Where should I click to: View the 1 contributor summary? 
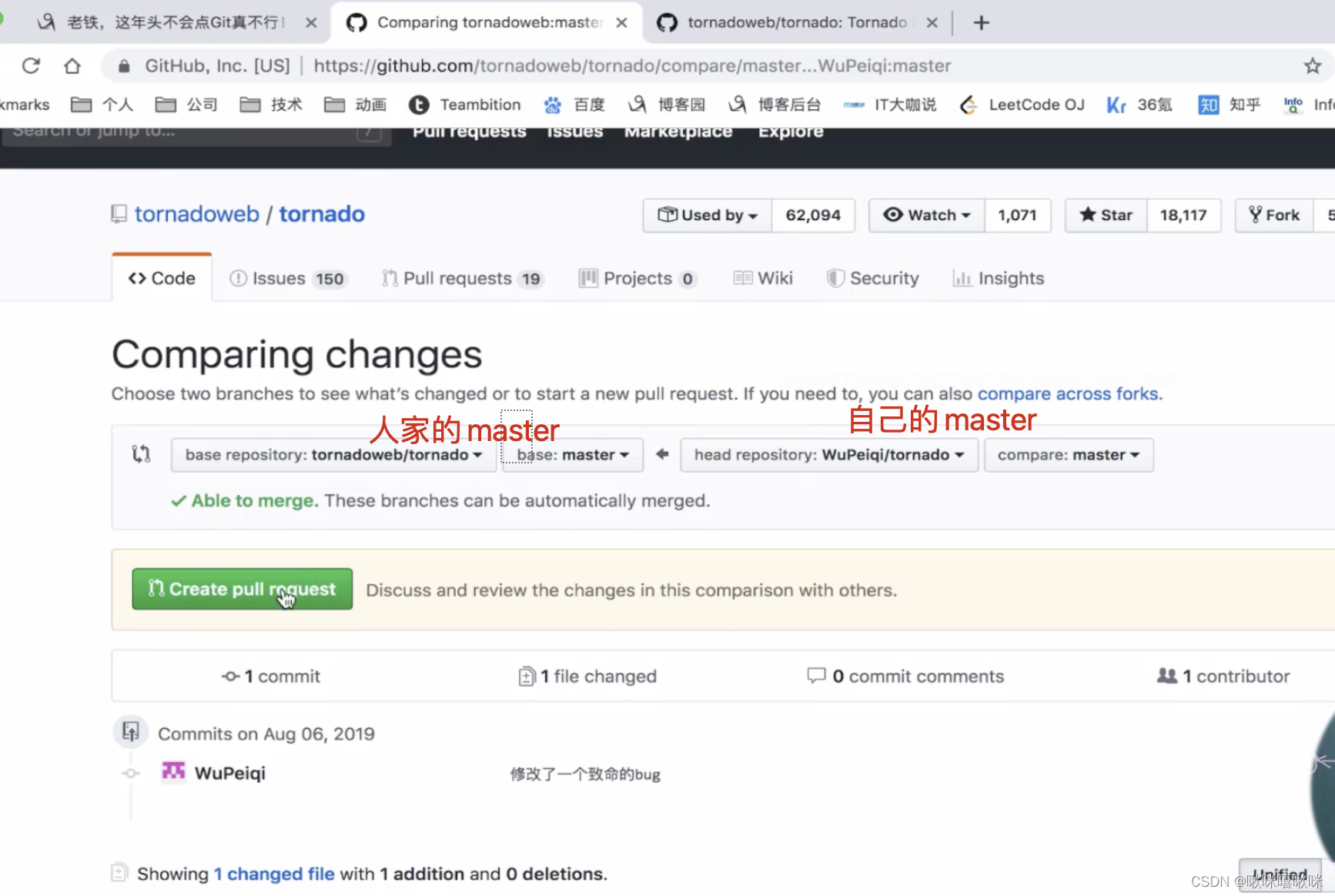click(x=1223, y=677)
